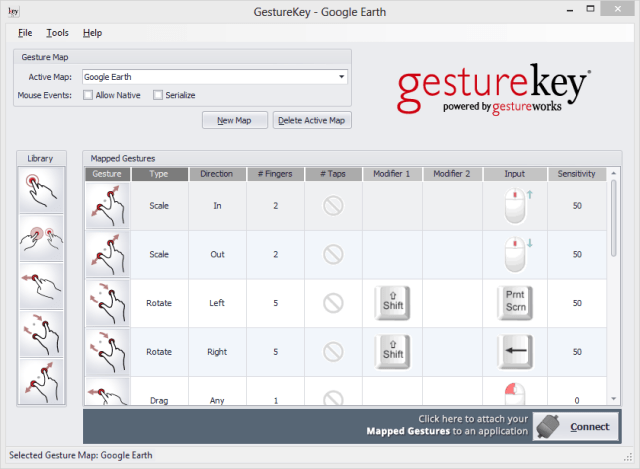Click the Mapped Gestures scrollbar thumb
This screenshot has height=469, width=640.
(x=613, y=218)
